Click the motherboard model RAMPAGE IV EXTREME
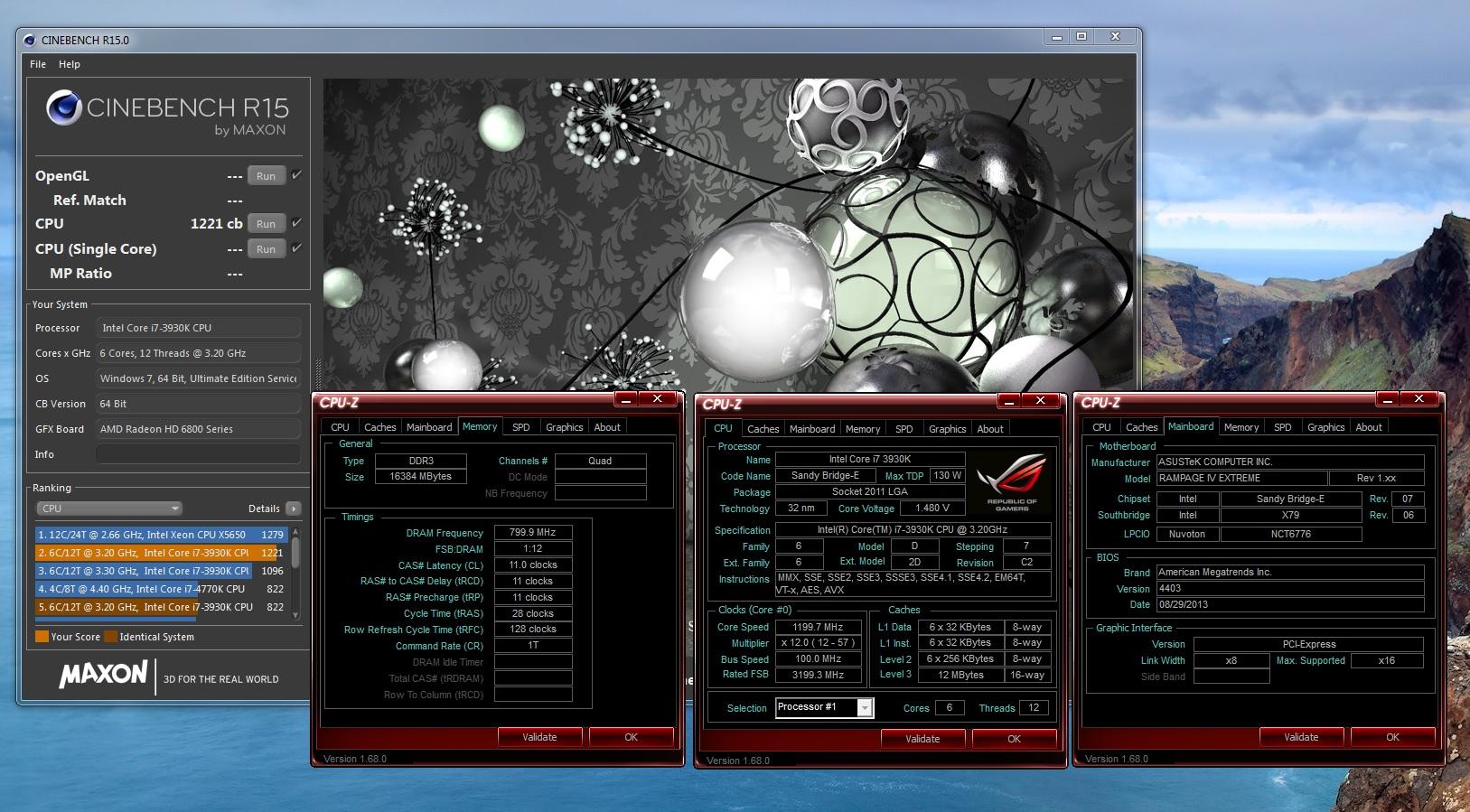The image size is (1470, 812). [1241, 479]
